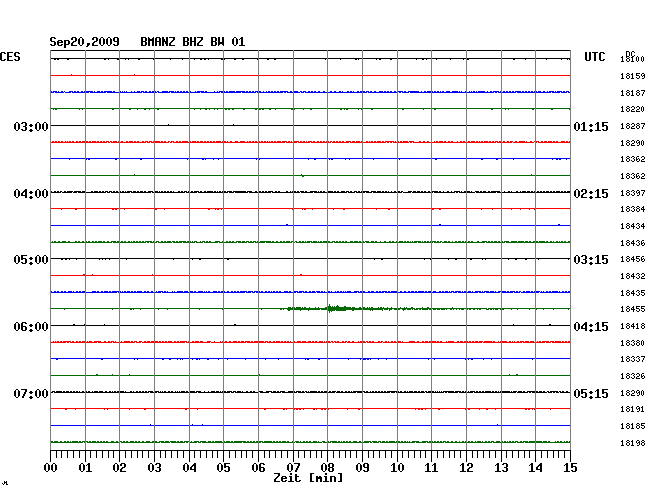
Task: Select DC offset value 18380
Action: 633,343
